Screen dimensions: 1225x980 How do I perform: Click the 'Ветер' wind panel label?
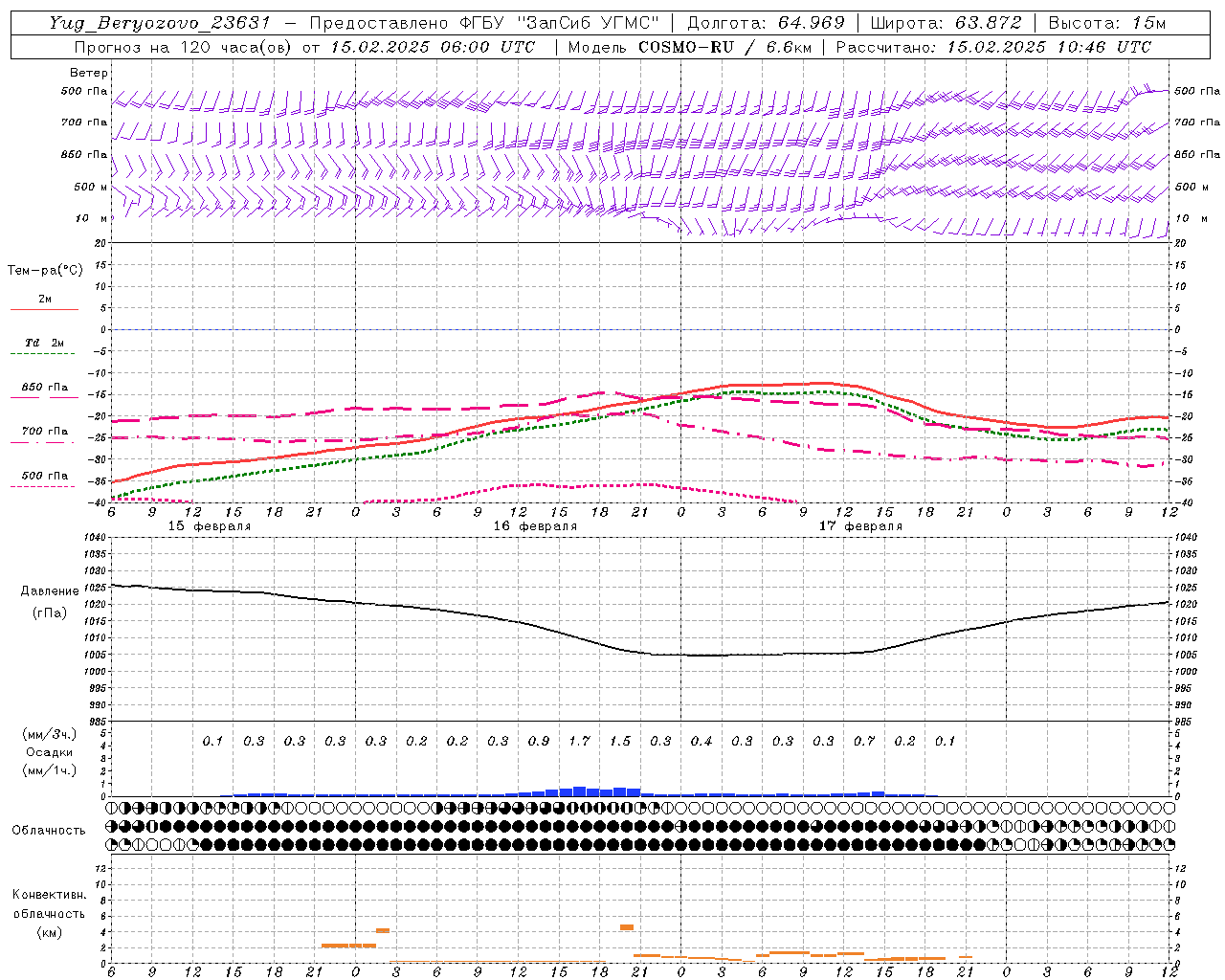click(x=88, y=73)
